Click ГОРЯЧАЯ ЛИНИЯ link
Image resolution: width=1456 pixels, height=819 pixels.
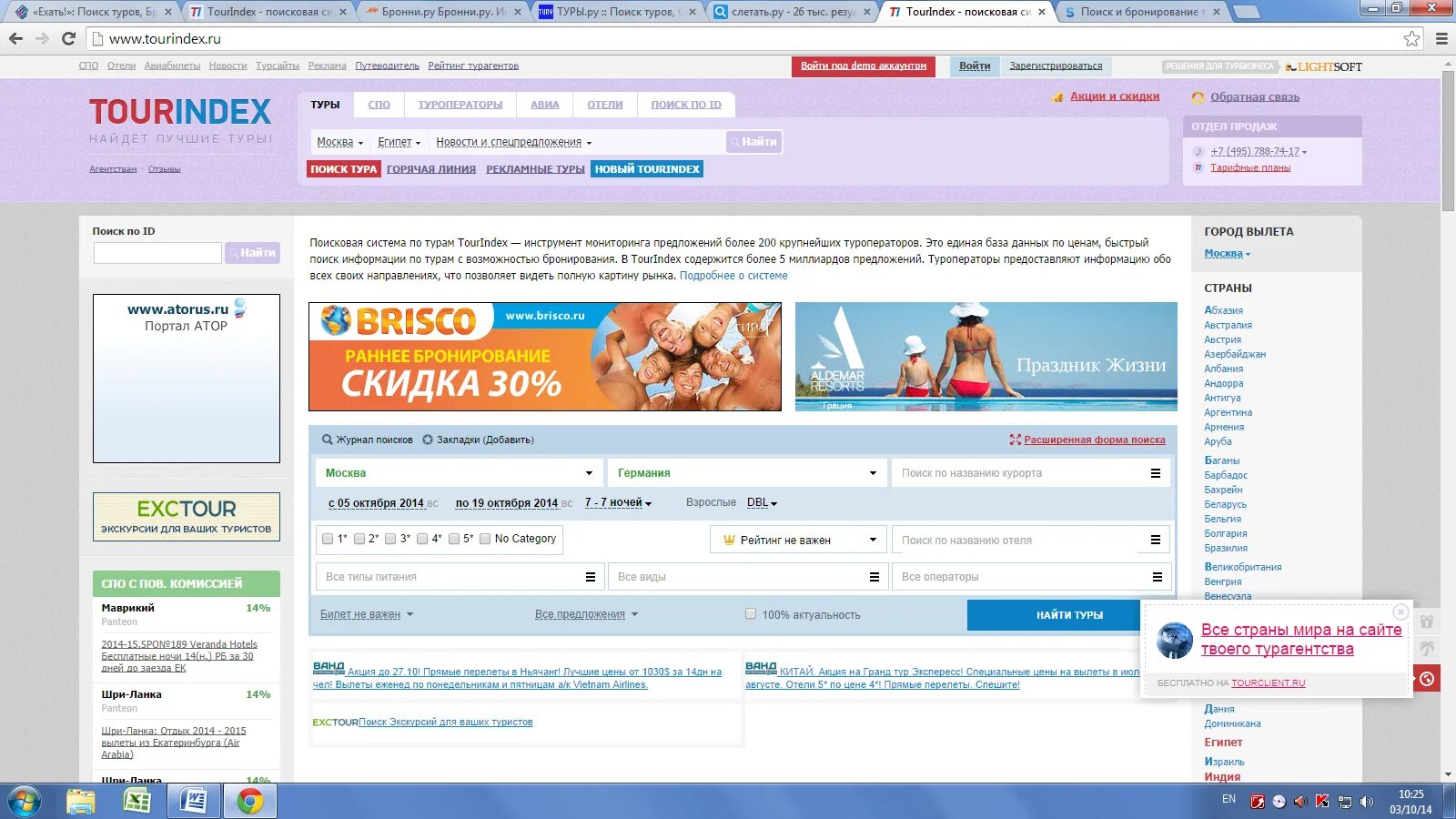(x=431, y=169)
